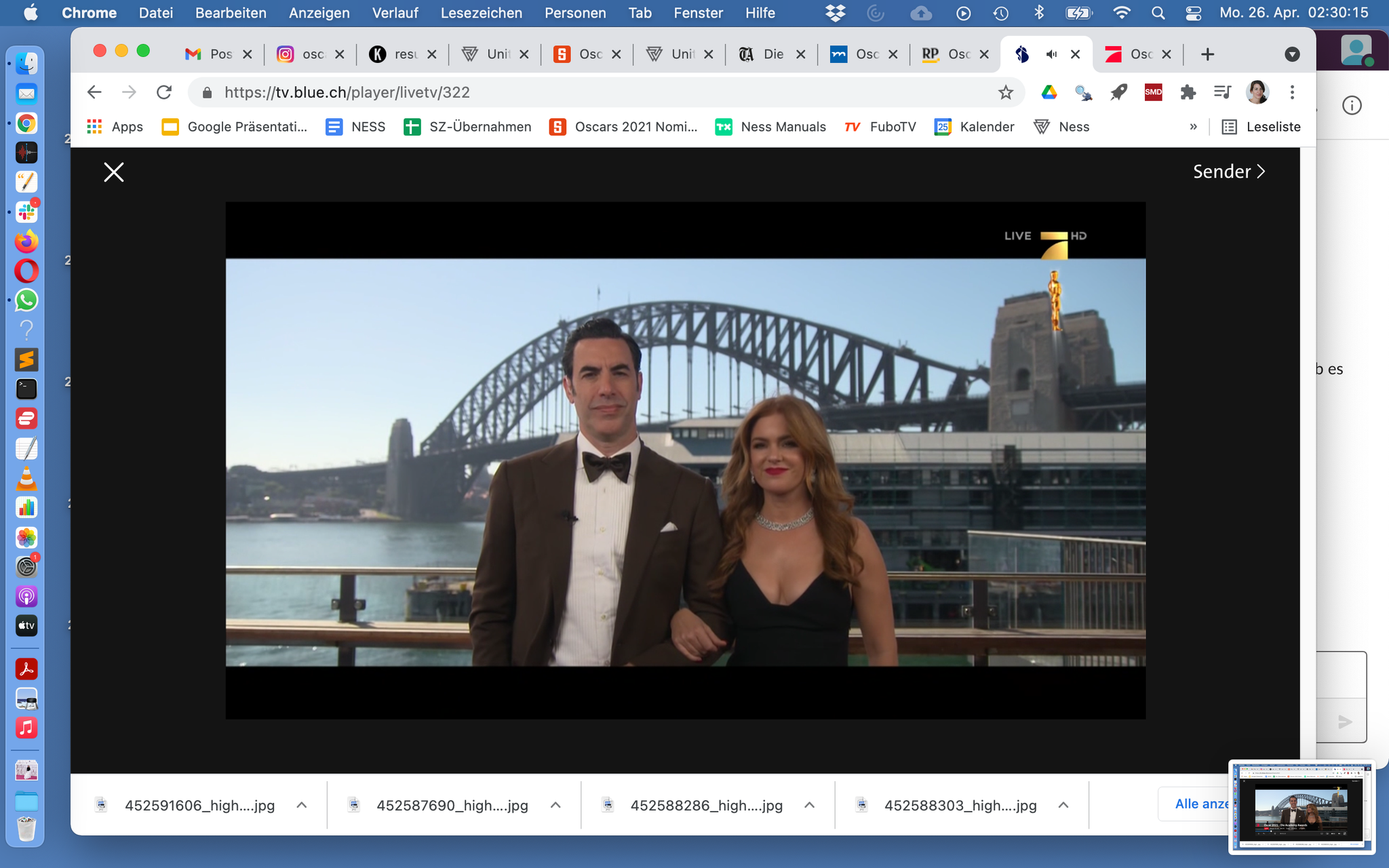Toggle macOS Control Center in menu bar
Viewport: 1389px width, 868px height.
pyautogui.click(x=1193, y=13)
